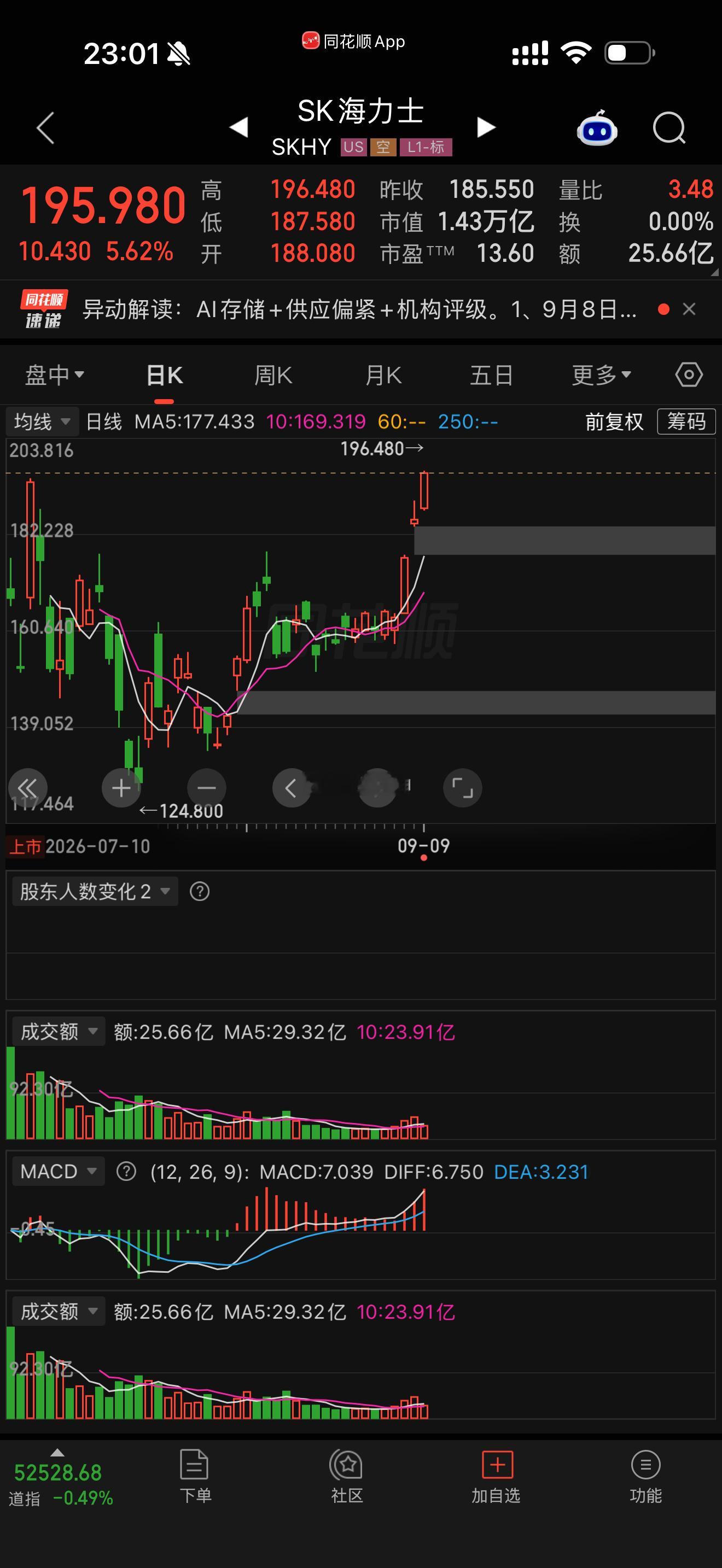Tap 量比 3.48 value
This screenshot has width=722, height=1568.
pos(690,189)
